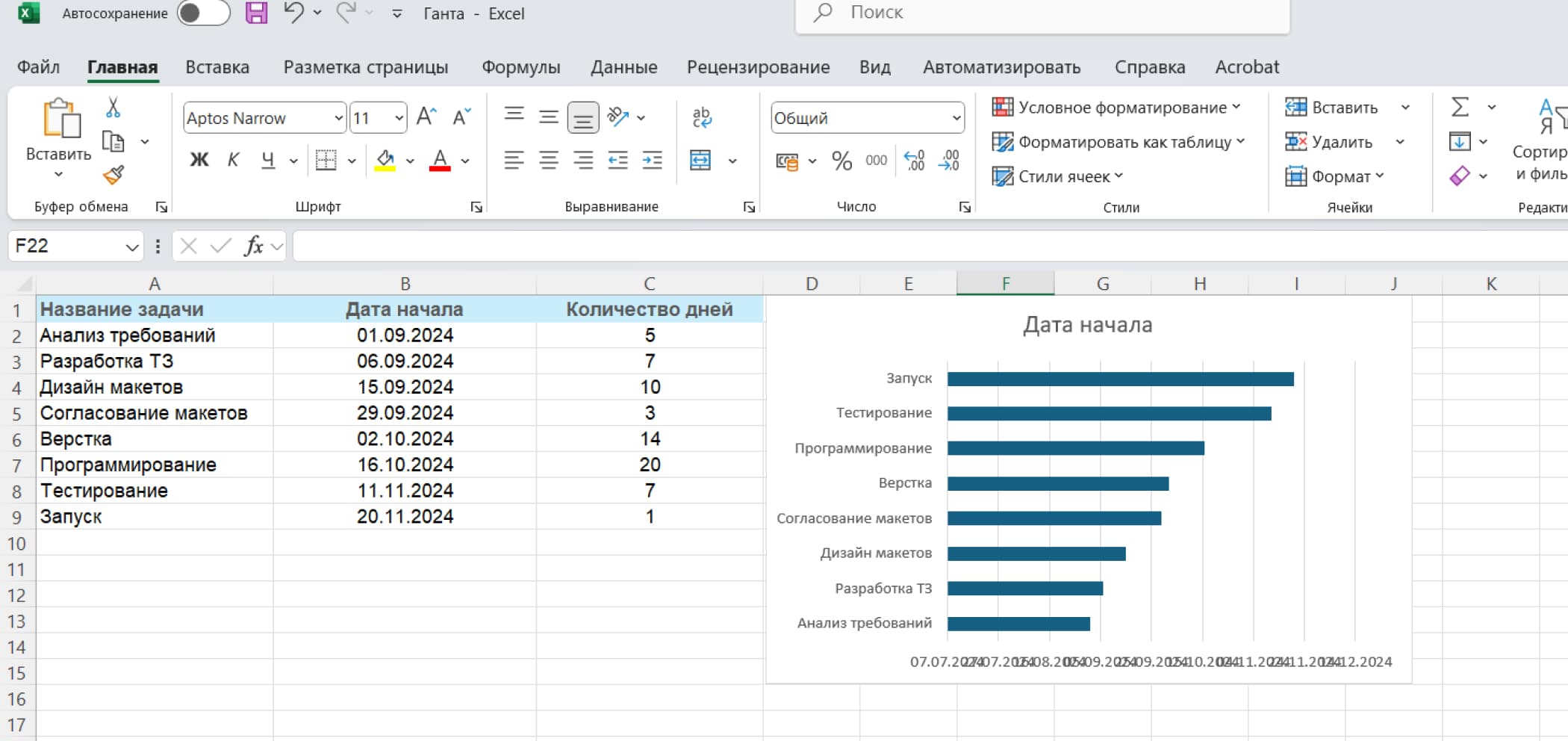Increase the cell indent
The image size is (1568, 741).
pyautogui.click(x=652, y=160)
